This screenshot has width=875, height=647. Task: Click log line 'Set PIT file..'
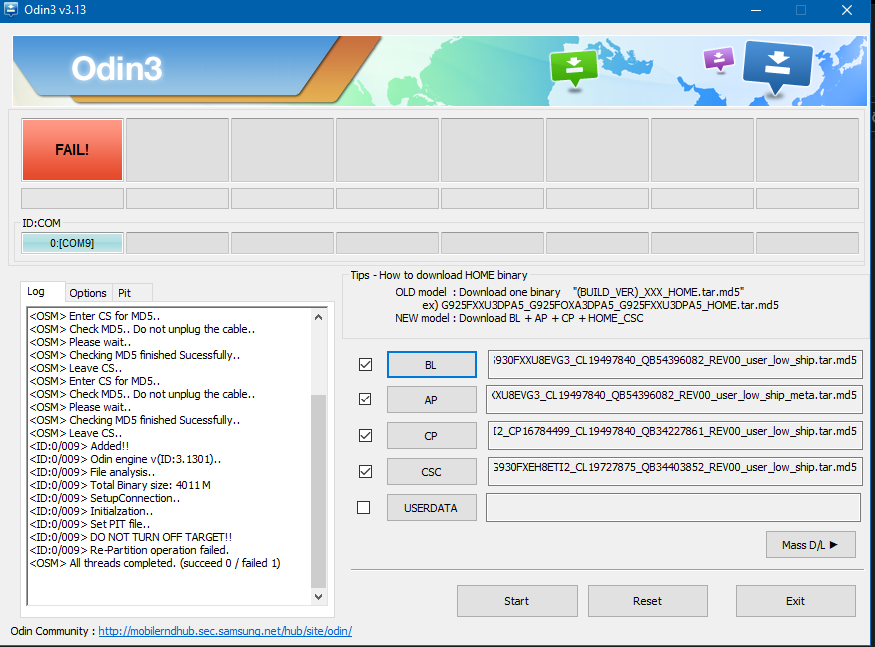tap(90, 524)
